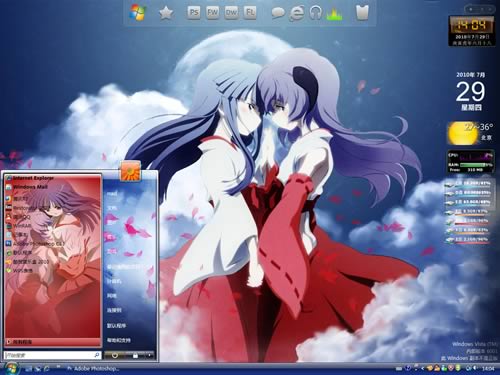Open 默认程序 link in right Start column
The image size is (500, 375).
coord(116,325)
